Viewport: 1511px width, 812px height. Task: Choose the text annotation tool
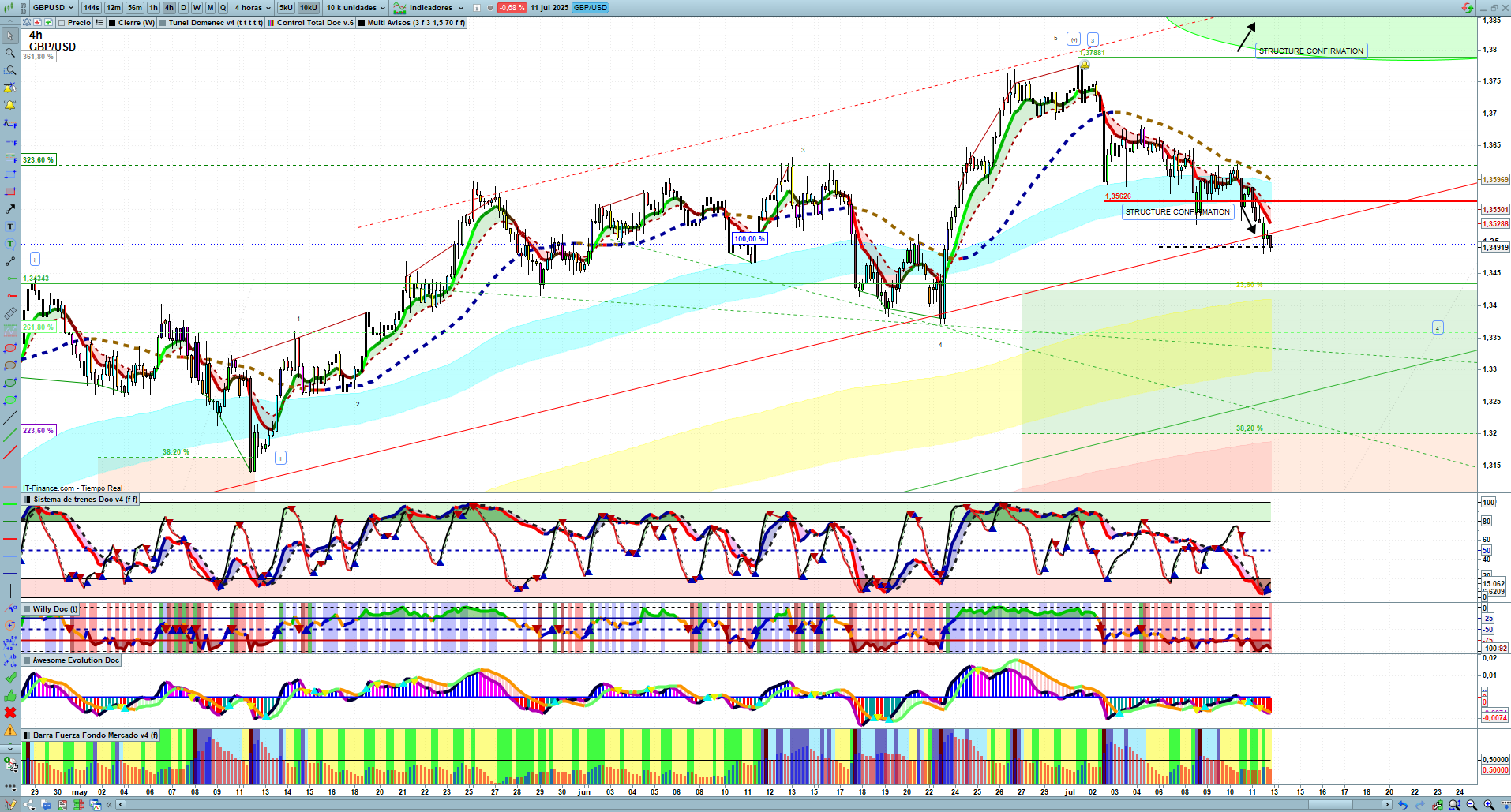point(10,226)
